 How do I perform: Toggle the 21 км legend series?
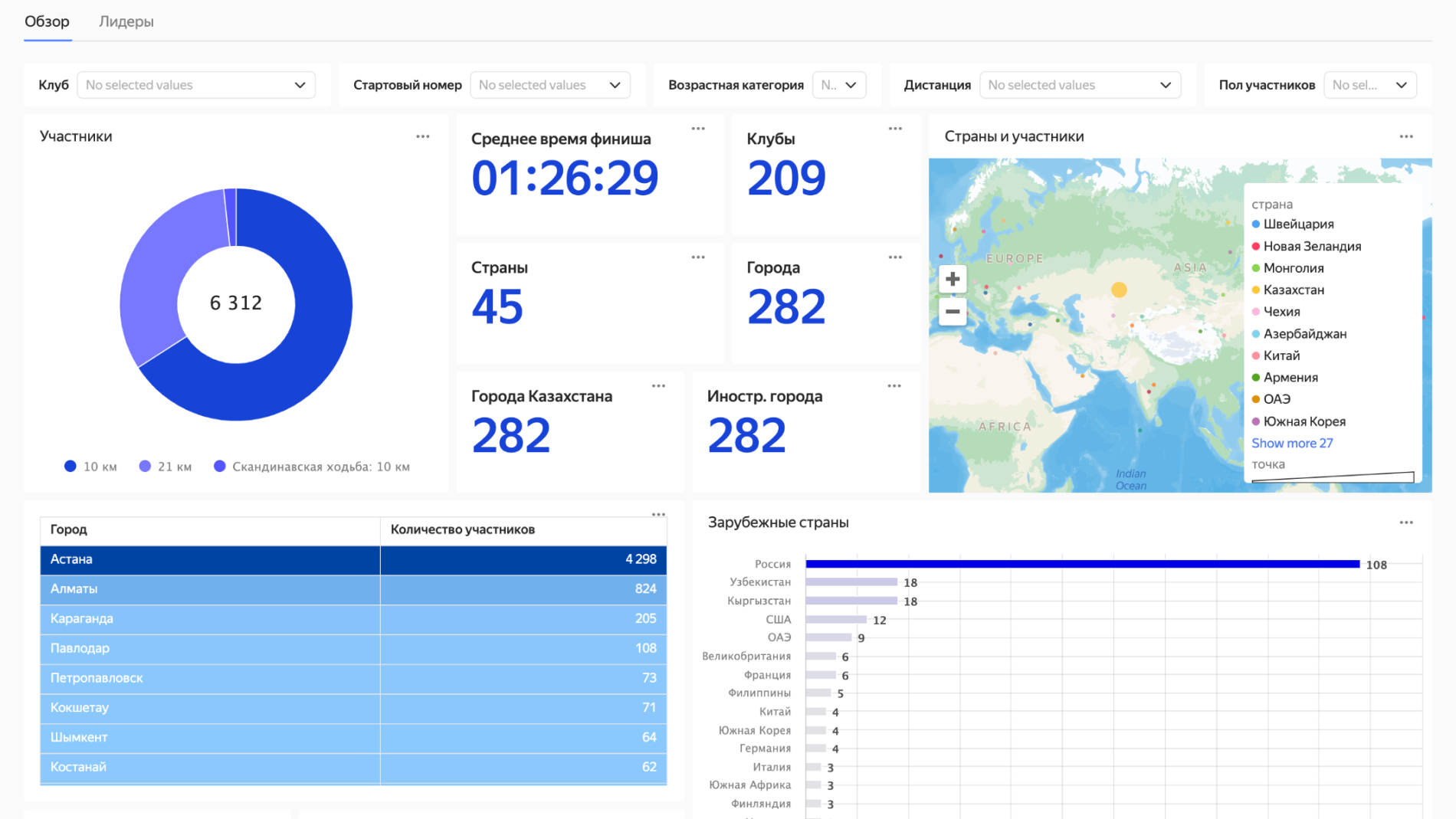[x=166, y=467]
